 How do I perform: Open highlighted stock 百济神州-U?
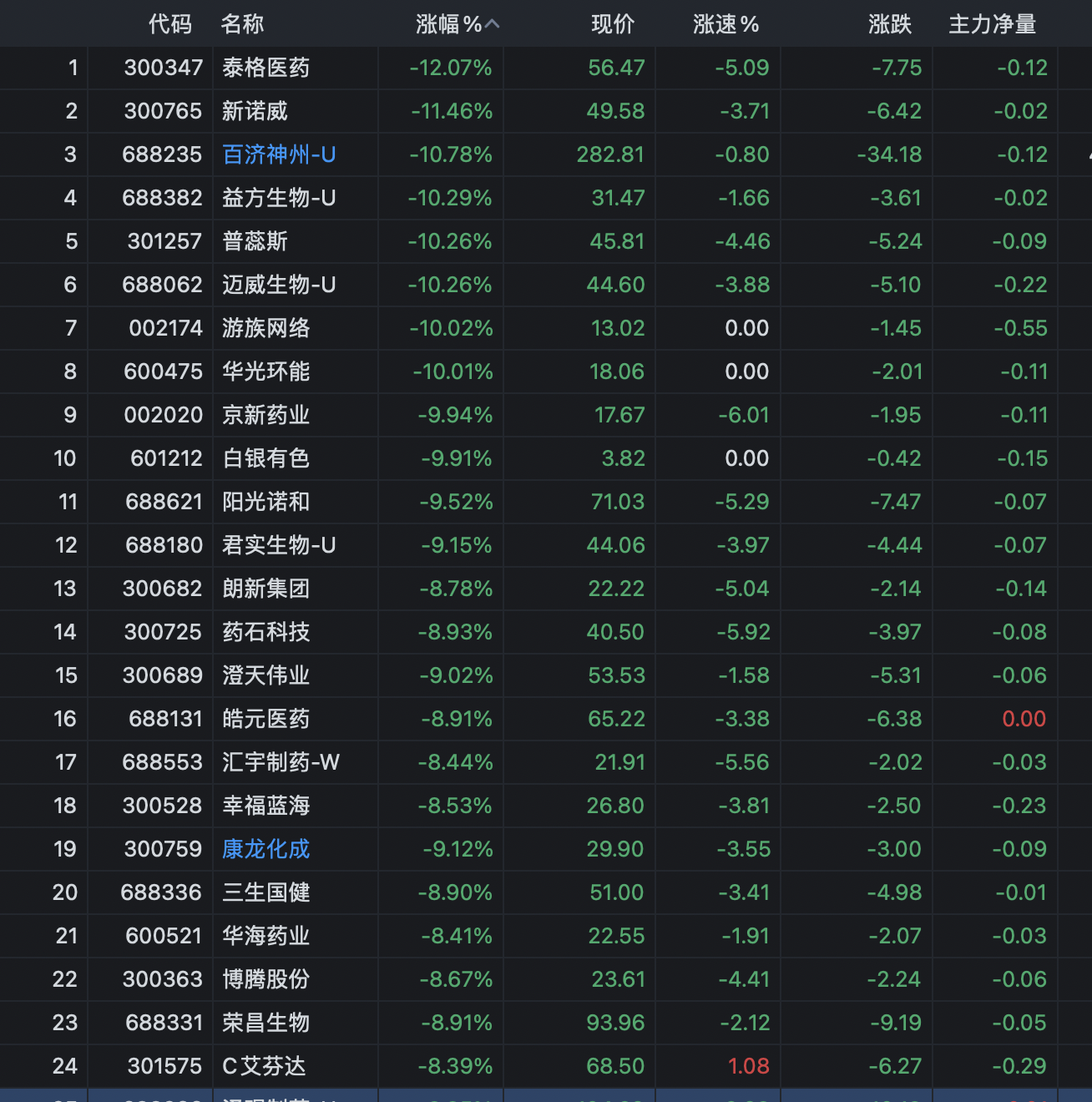(279, 154)
